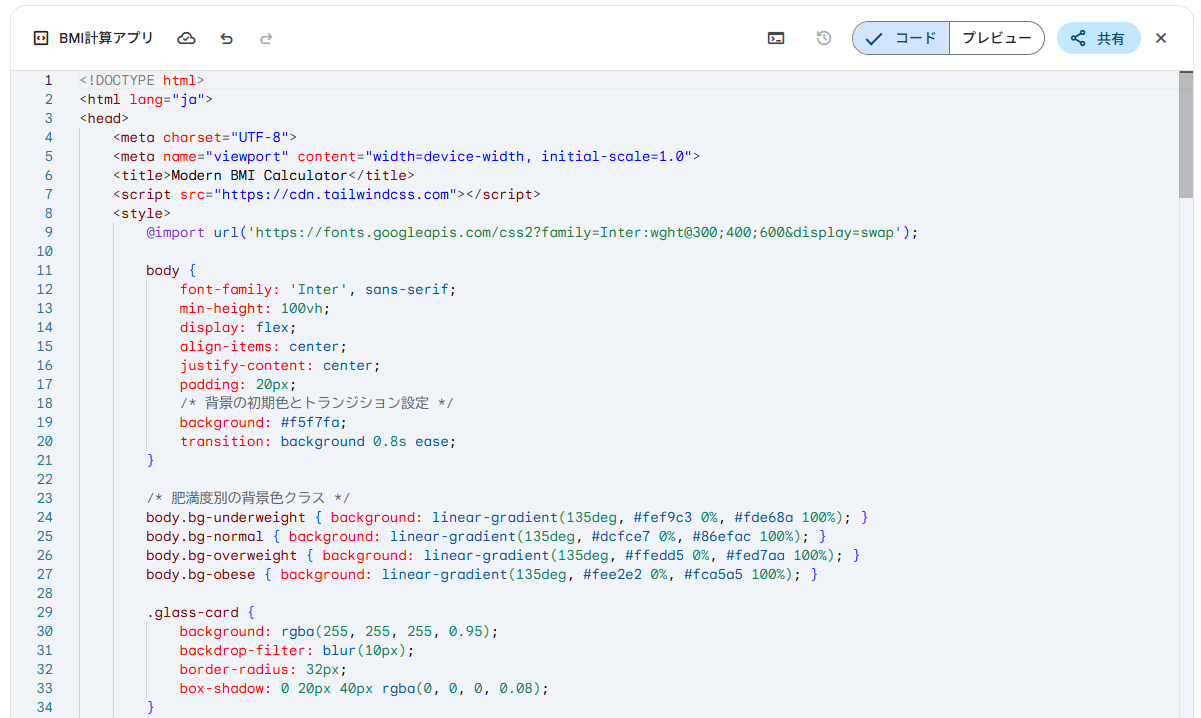Image resolution: width=1201 pixels, height=718 pixels.
Task: Click the body.bg-normal rule
Action: [486, 536]
